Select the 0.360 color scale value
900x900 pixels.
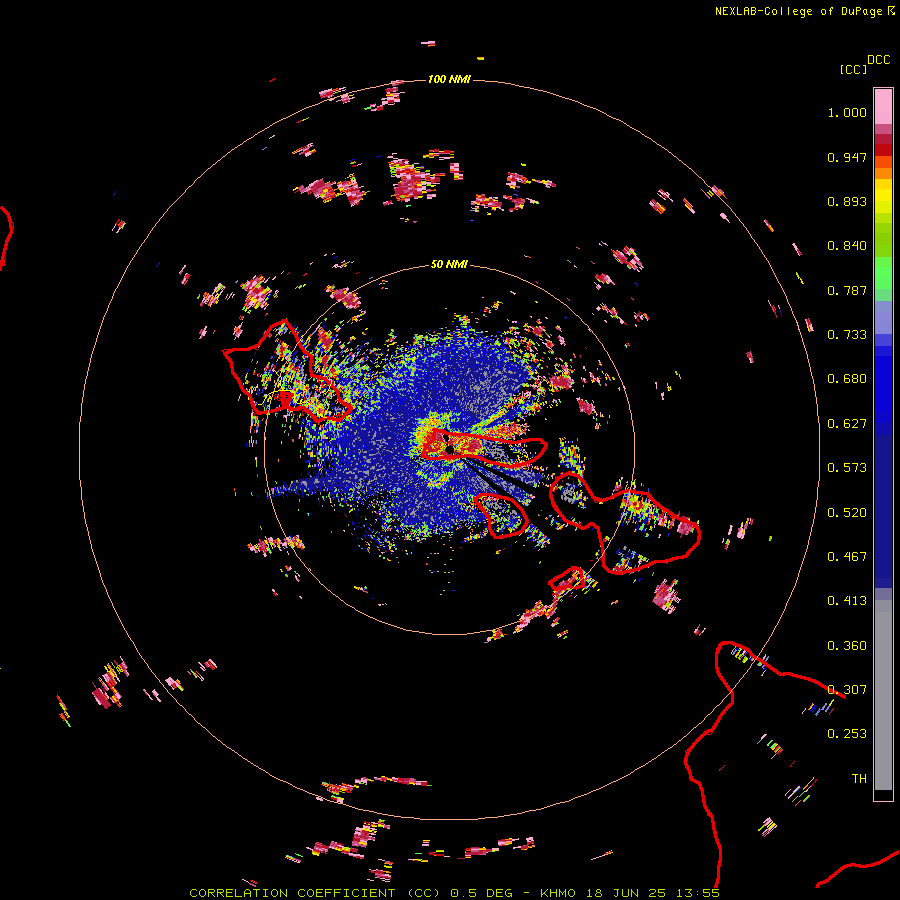coord(847,646)
